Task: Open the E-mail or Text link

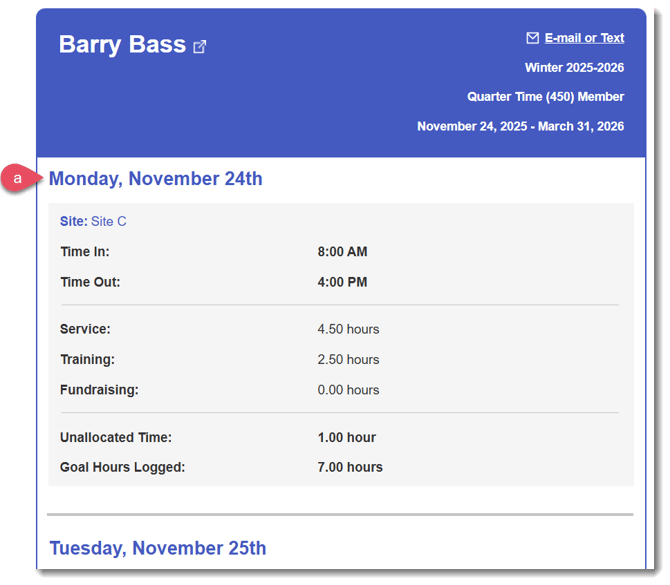Action: [x=584, y=38]
